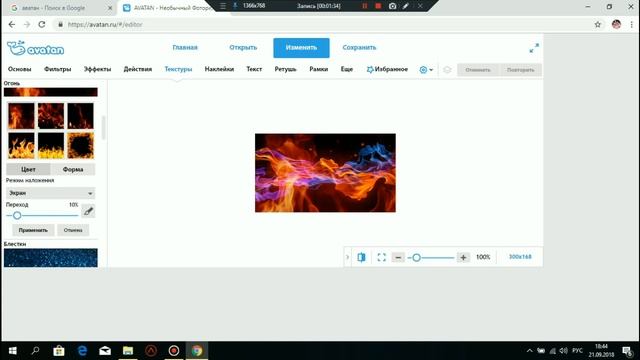Click the Огонь fire category banner
This screenshot has width=640, height=360.
(51, 92)
